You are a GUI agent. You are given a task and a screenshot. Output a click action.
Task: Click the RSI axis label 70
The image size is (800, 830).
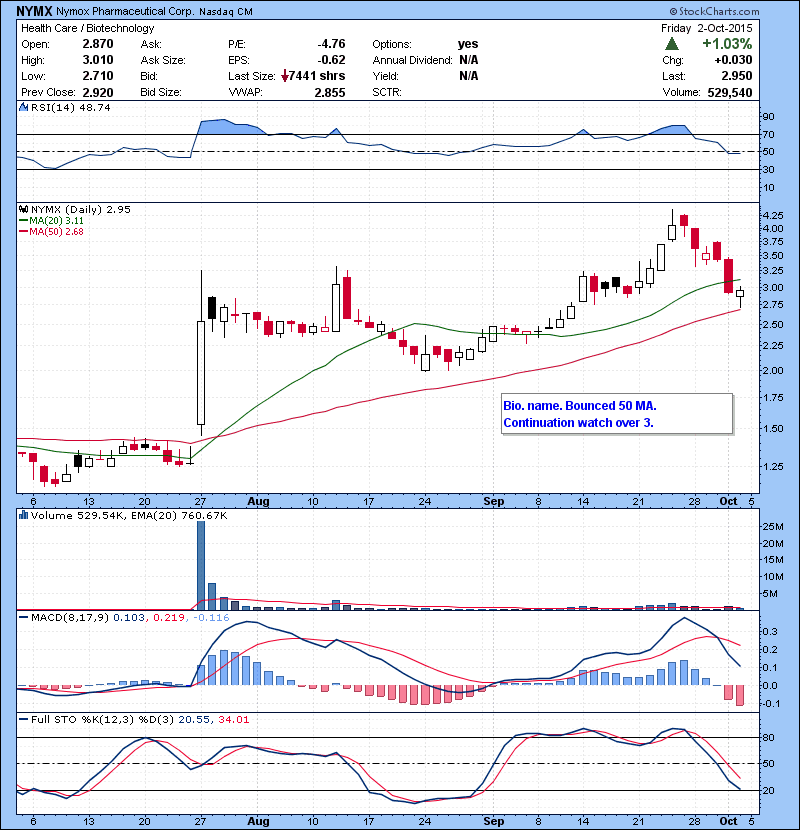[768, 134]
